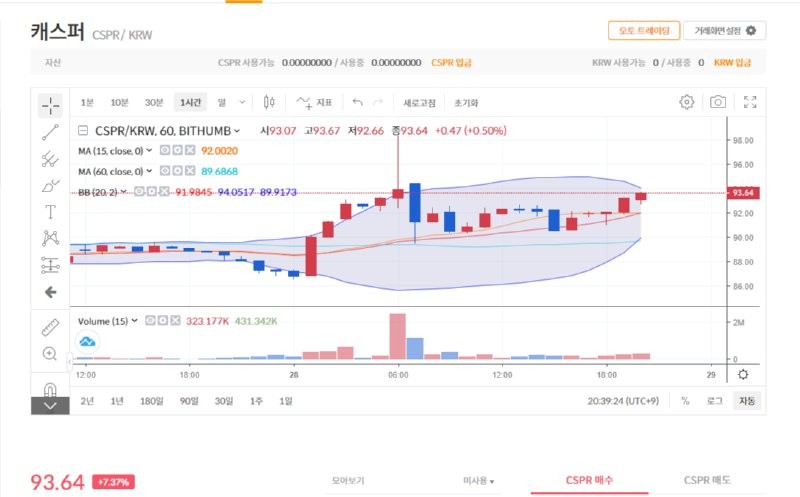Open the prediction and measurement tools

51,265
